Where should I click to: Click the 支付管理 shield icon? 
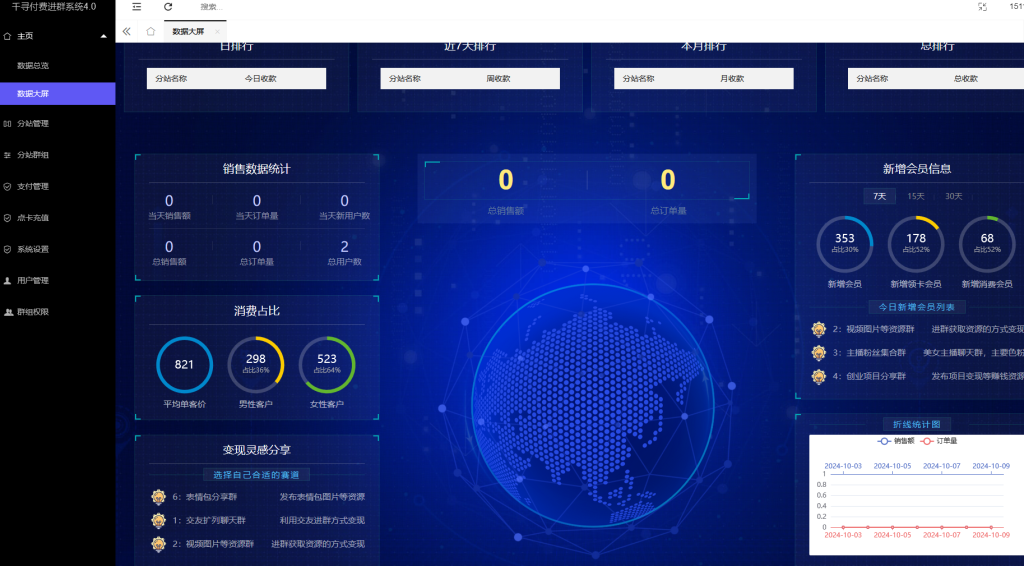point(7,186)
